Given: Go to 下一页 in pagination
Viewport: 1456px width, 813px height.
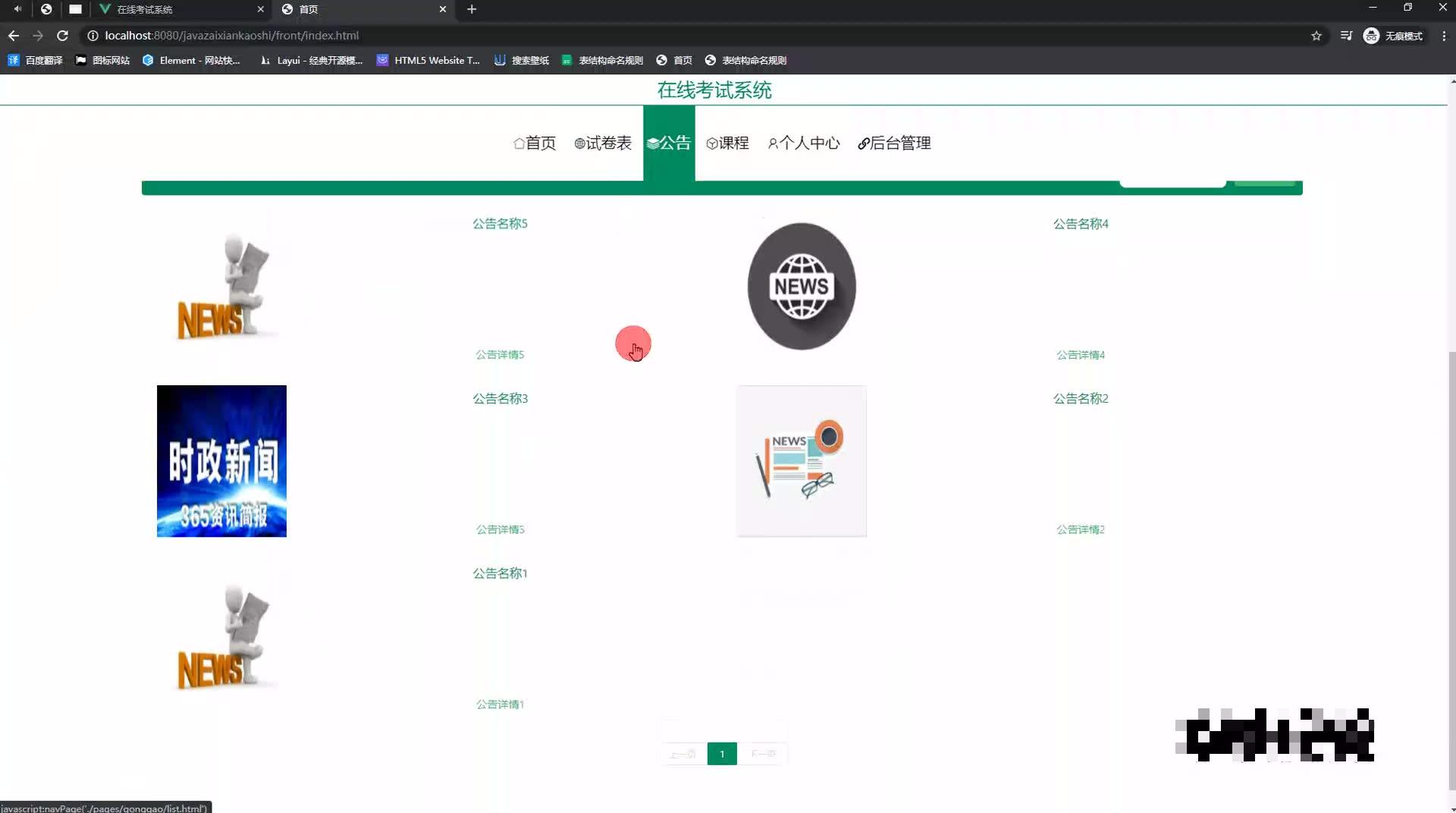Looking at the screenshot, I should click(764, 753).
